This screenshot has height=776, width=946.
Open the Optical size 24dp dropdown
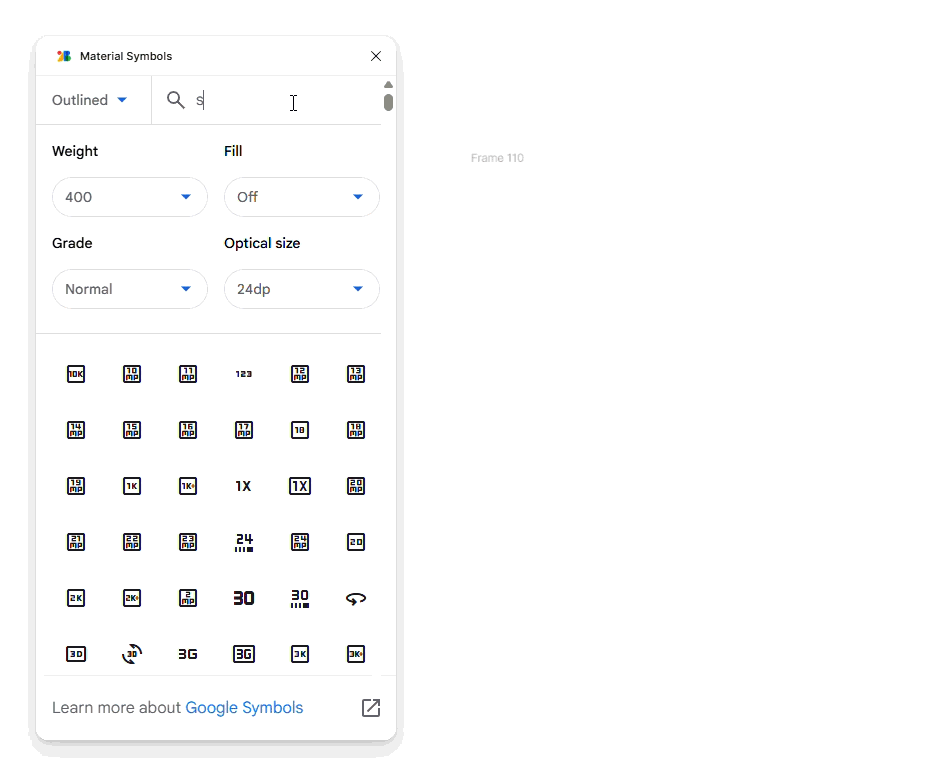[302, 289]
